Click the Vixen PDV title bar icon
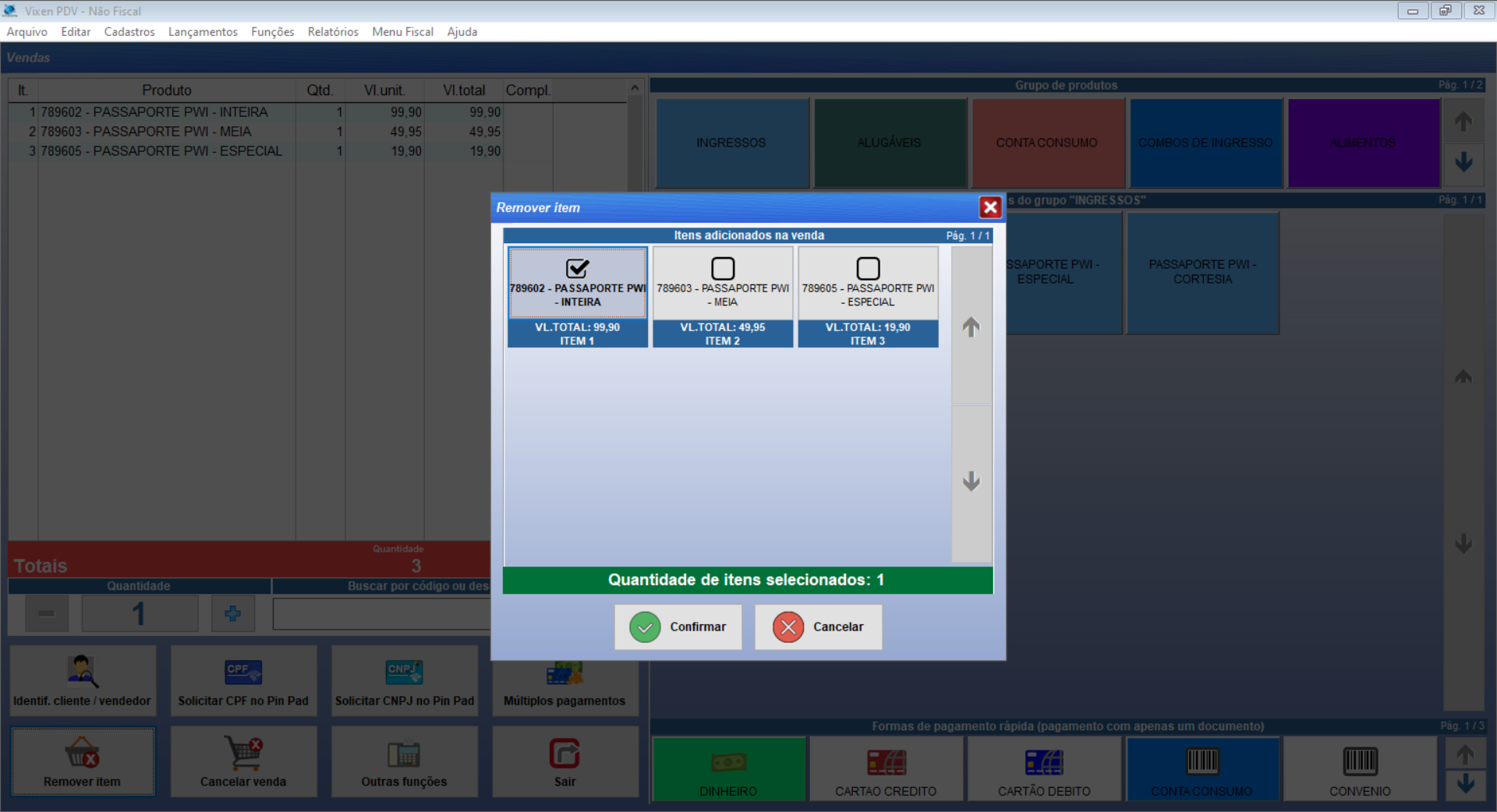This screenshot has height=812, width=1497. [x=10, y=11]
